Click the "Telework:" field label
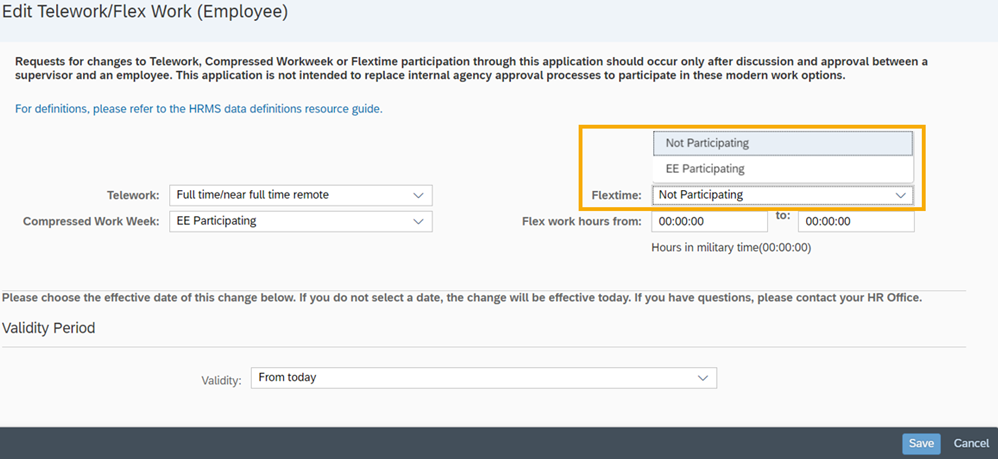The image size is (998, 459). pos(132,195)
